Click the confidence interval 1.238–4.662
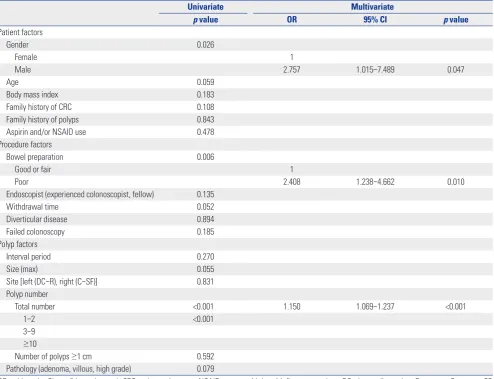This screenshot has height=379, width=494. click(x=375, y=182)
